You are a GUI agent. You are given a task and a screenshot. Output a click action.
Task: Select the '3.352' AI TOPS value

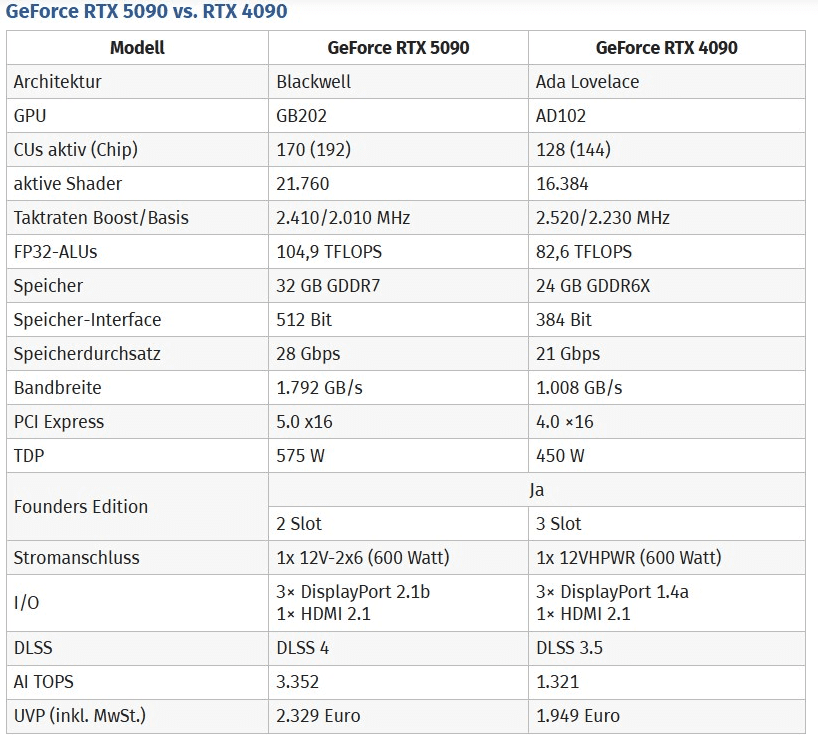click(x=297, y=681)
